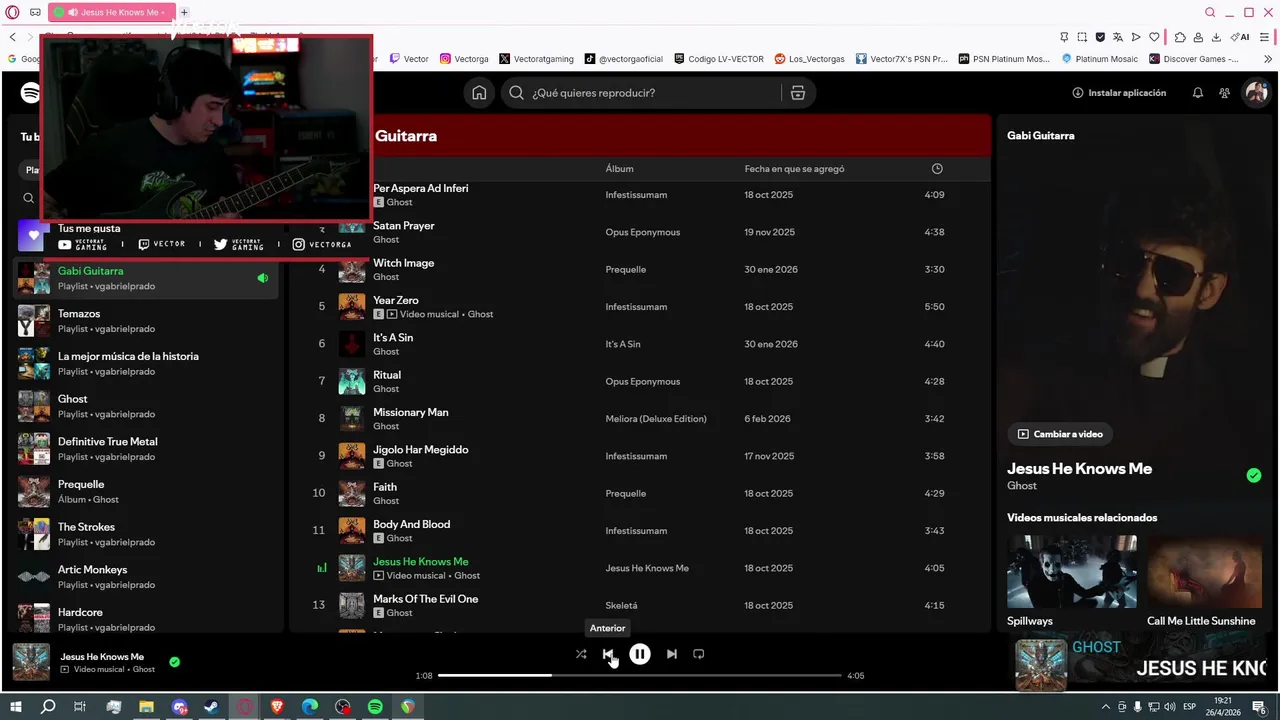The height and width of the screenshot is (720, 1280).
Task: Open the Ghost playlist in the library
Action: coord(146,406)
